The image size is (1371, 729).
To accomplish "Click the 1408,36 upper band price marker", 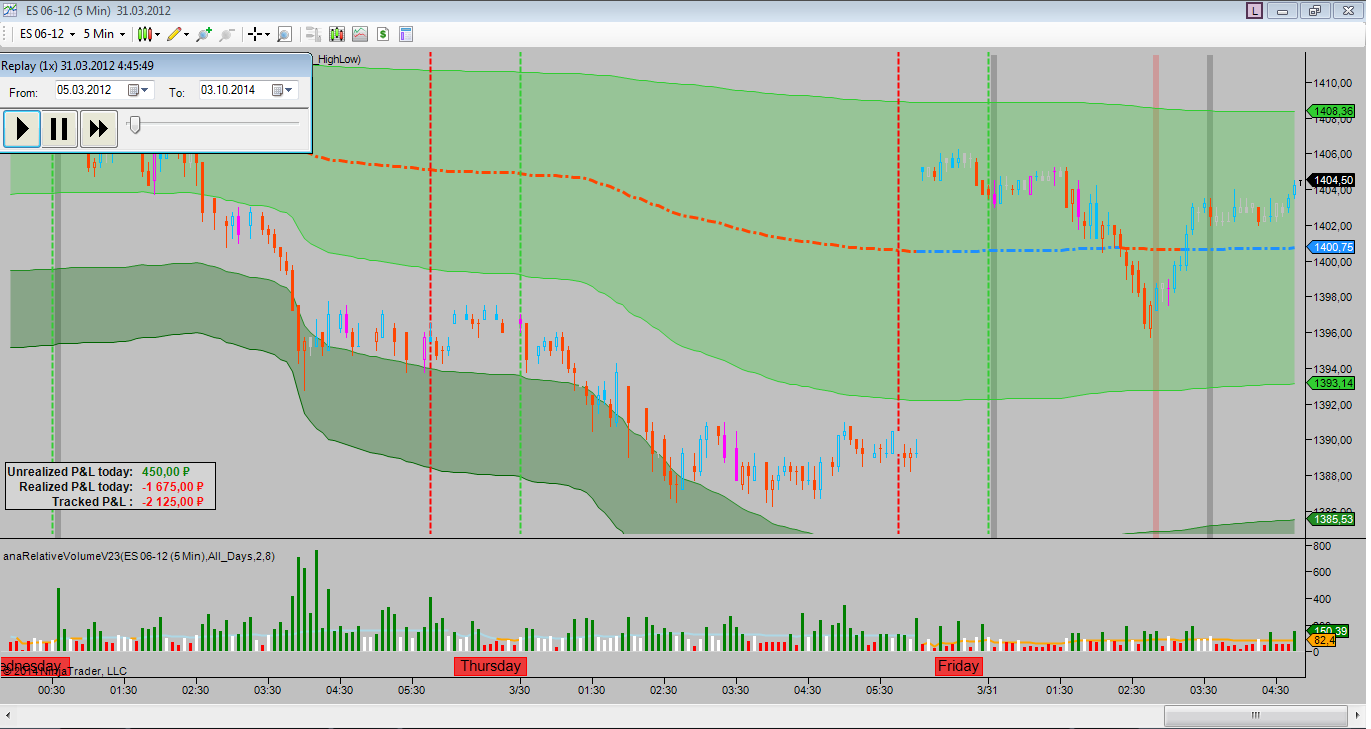I will tap(1331, 111).
